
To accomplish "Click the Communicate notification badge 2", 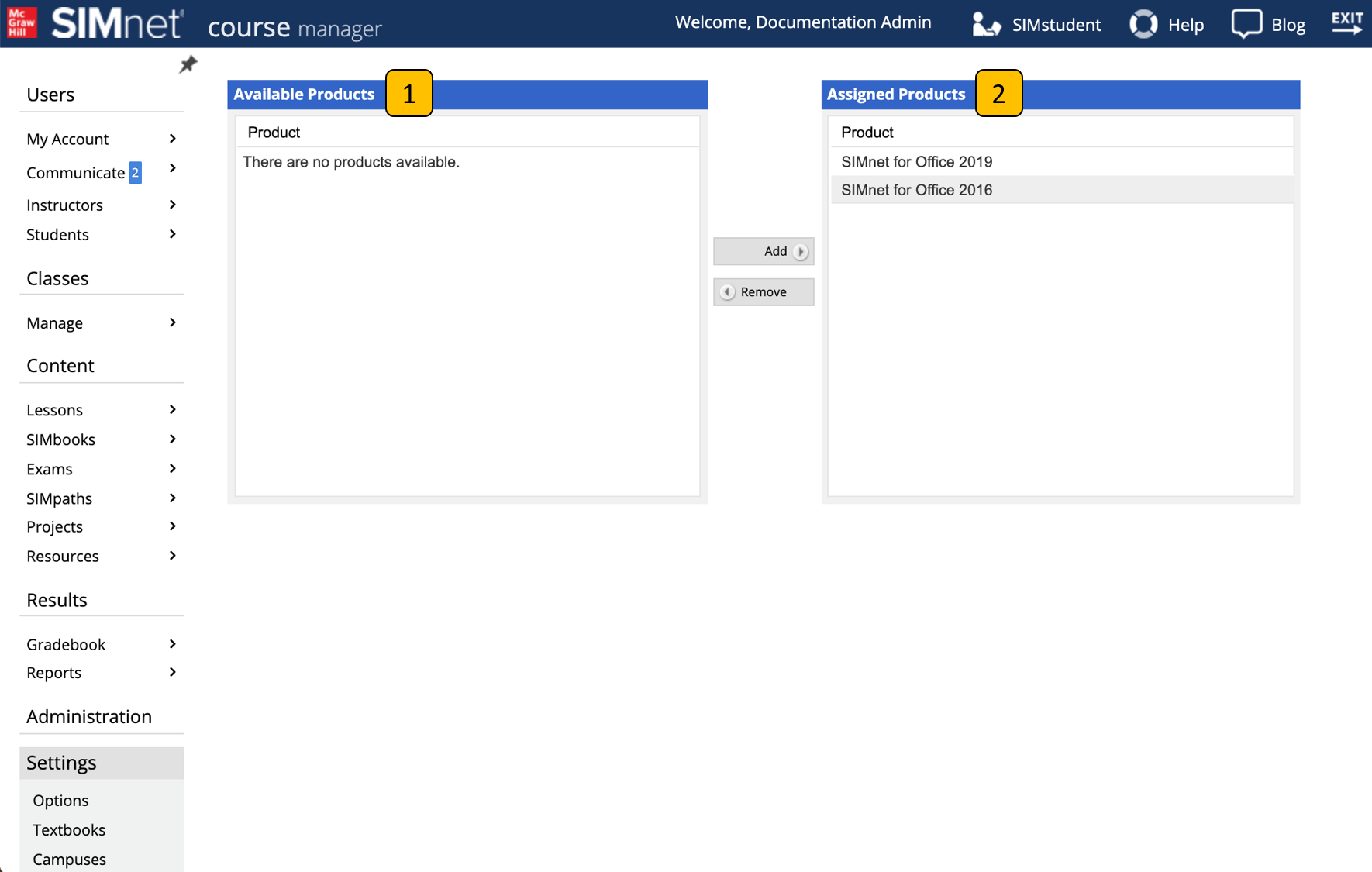I will click(135, 172).
